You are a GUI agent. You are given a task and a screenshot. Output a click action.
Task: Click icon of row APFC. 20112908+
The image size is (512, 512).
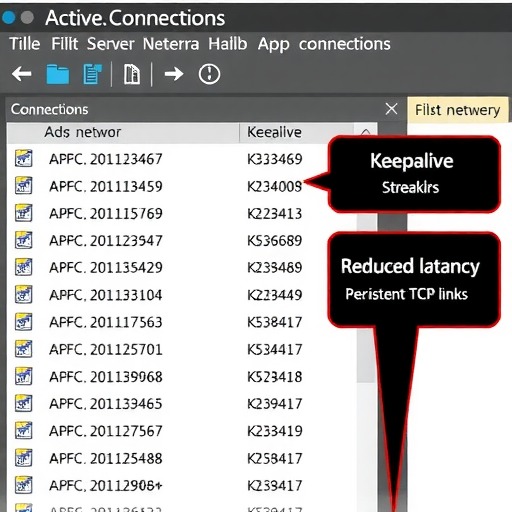click(x=24, y=485)
